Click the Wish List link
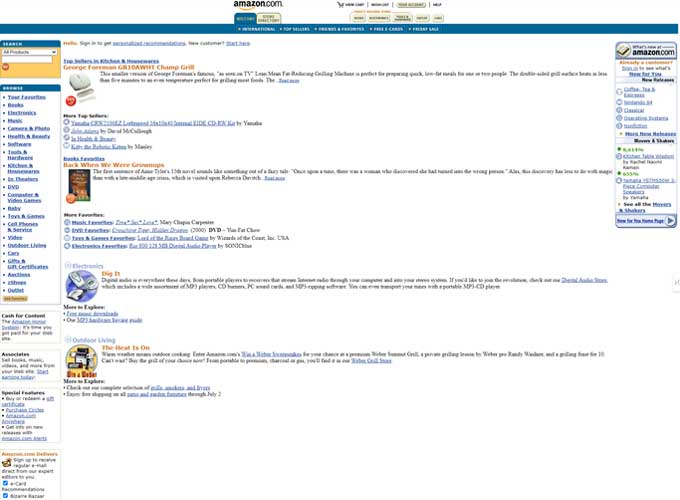 (x=380, y=5)
